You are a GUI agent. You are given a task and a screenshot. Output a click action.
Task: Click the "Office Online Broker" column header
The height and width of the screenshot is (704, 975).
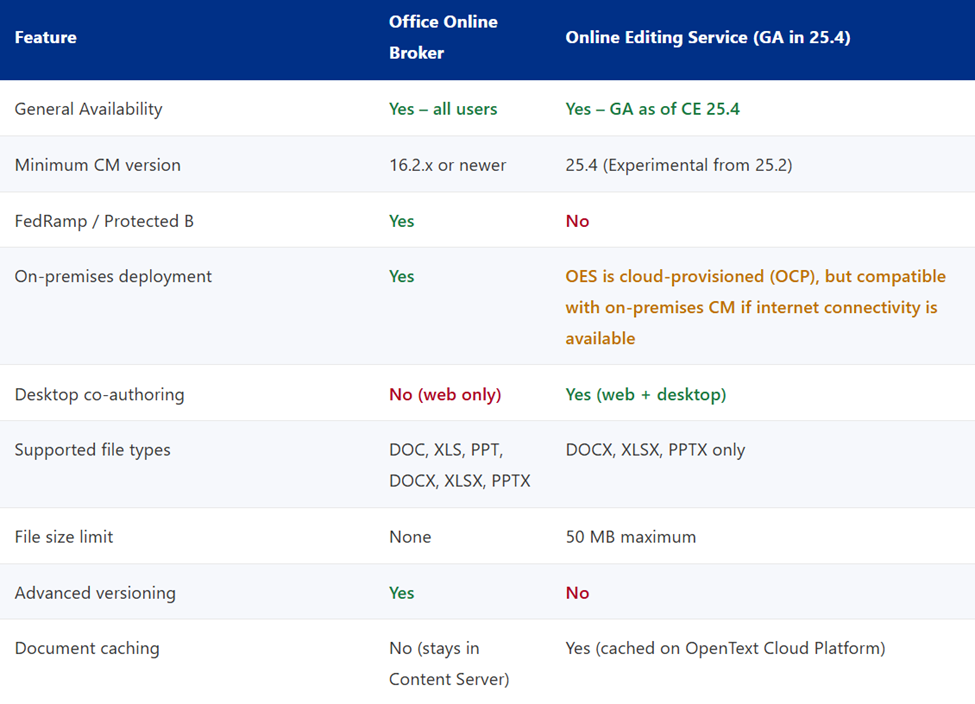point(443,37)
